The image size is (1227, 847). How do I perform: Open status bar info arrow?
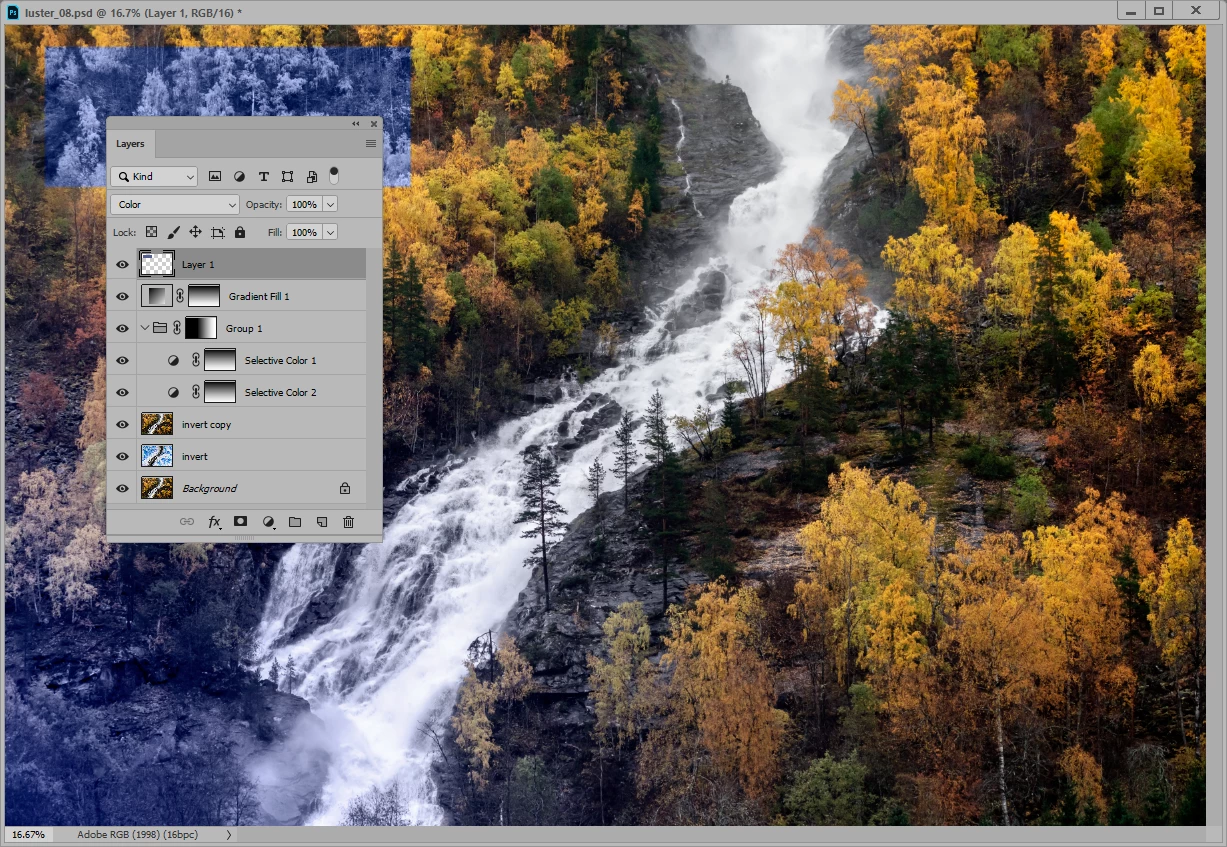tap(229, 834)
